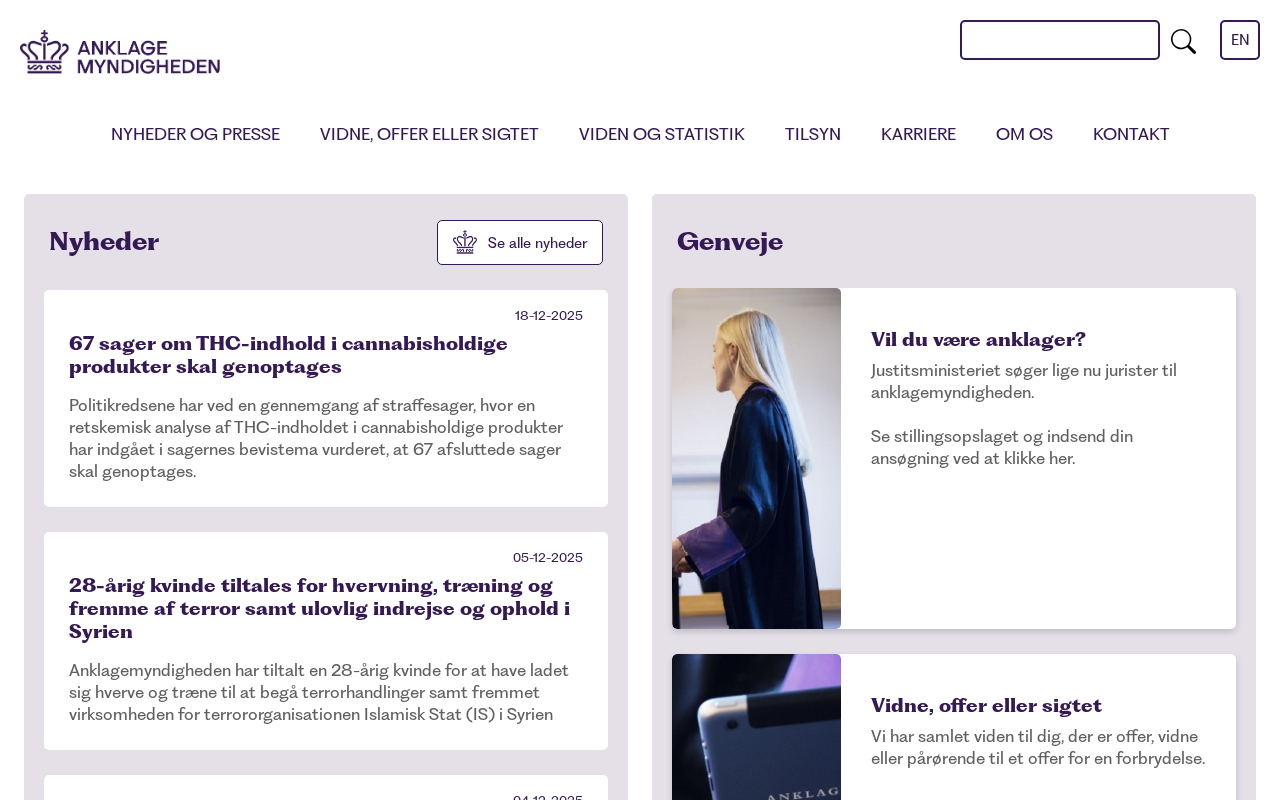Click the blonde prosecutor photo thumbnail
The image size is (1280, 800).
pos(756,458)
